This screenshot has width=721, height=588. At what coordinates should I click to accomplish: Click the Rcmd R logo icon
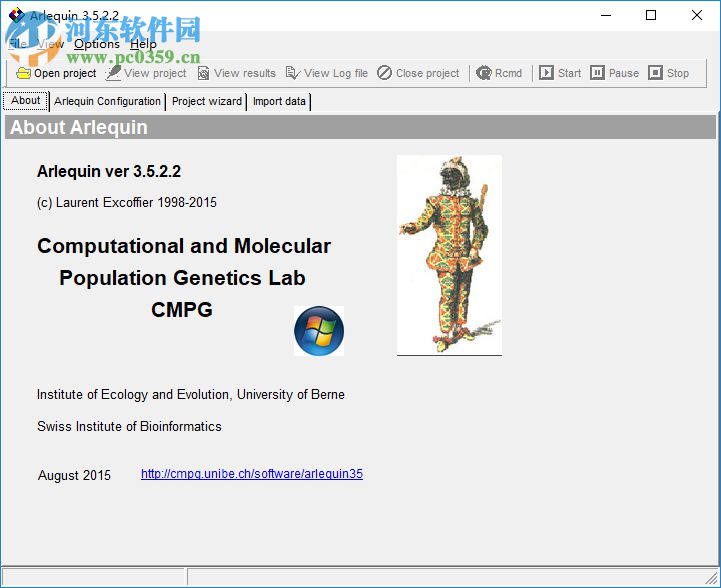pos(484,73)
